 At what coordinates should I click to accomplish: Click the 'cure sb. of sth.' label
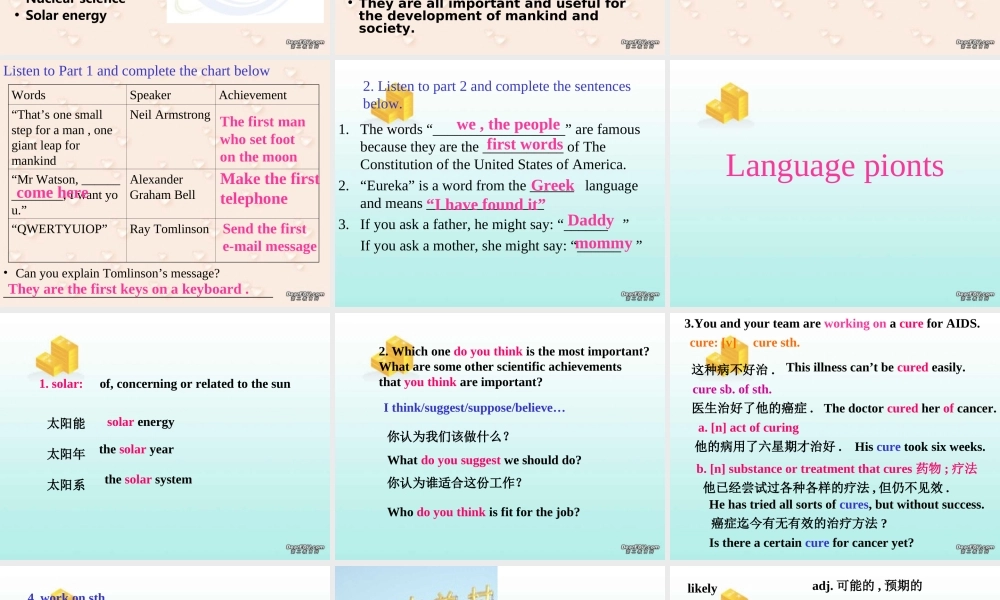point(732,390)
